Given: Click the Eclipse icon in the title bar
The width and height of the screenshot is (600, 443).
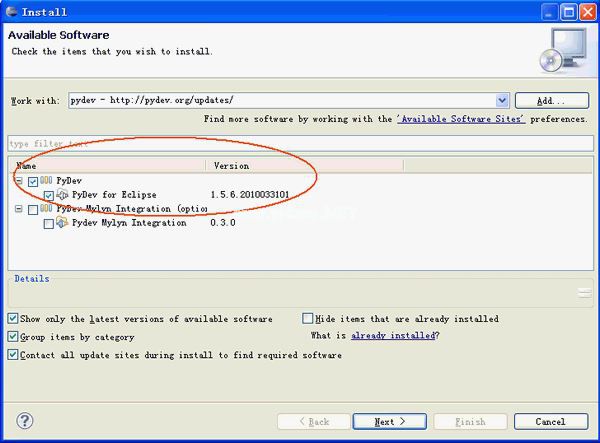Looking at the screenshot, I should tap(12, 11).
